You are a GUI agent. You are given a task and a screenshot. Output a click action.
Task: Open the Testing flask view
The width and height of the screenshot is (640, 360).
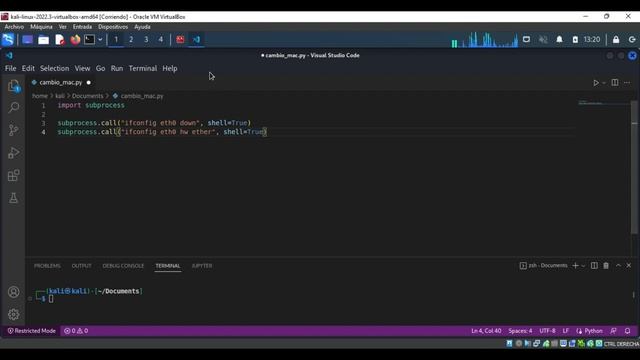(13, 198)
